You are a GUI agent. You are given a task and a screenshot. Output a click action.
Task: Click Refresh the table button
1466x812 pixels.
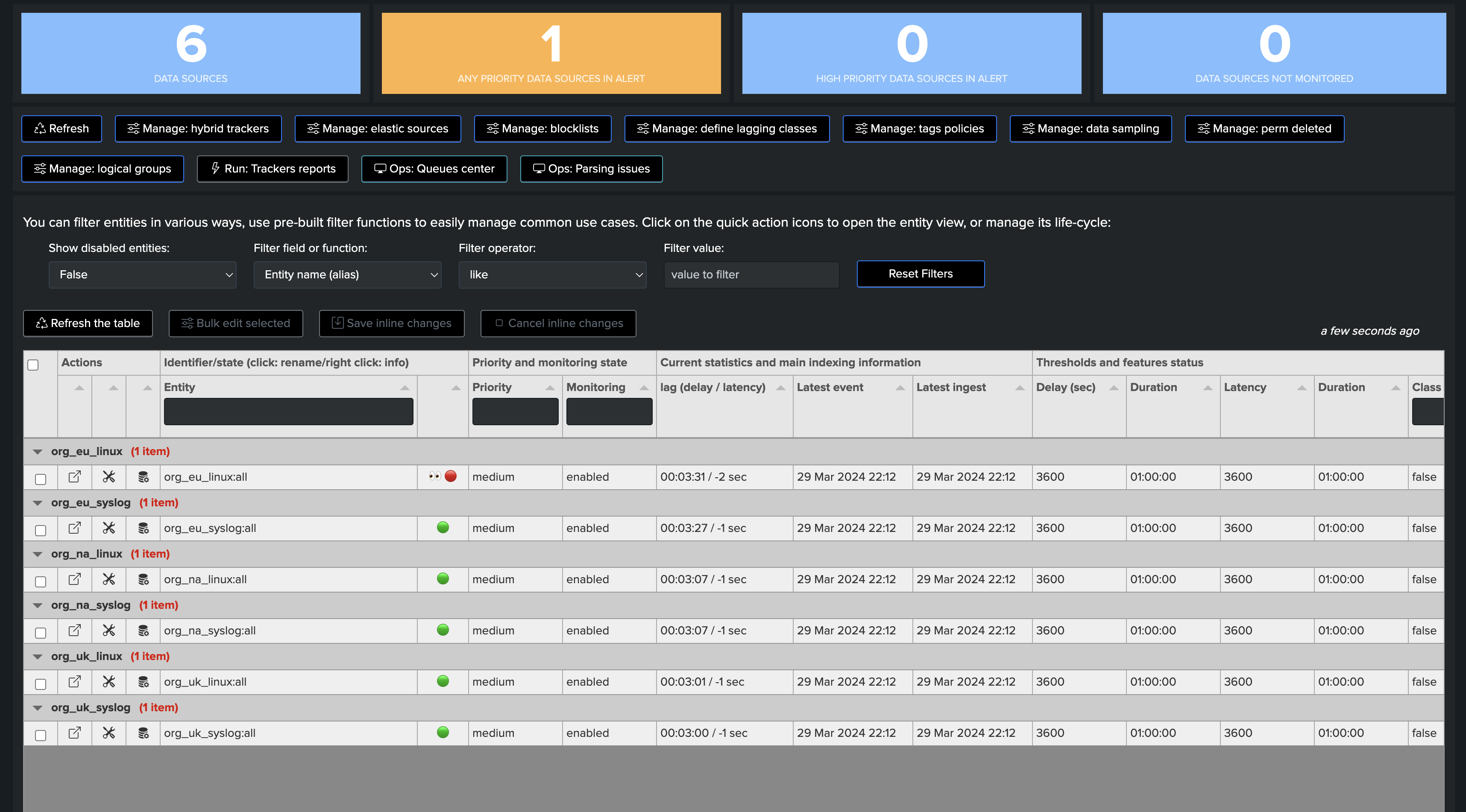click(88, 323)
